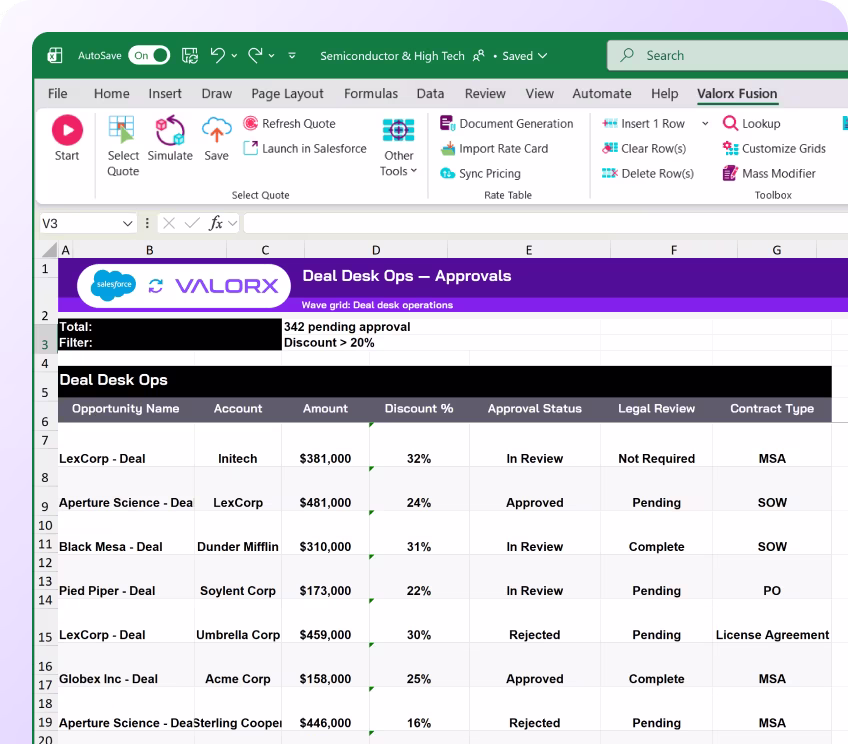Screen dimensions: 848x744
Task: Open the Page Layout tab
Action: tap(287, 94)
